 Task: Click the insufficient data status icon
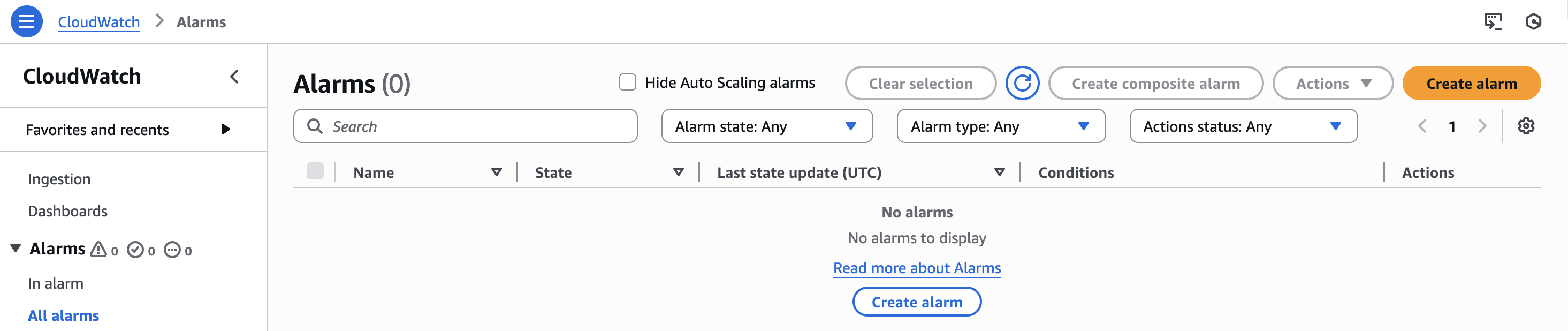(172, 250)
